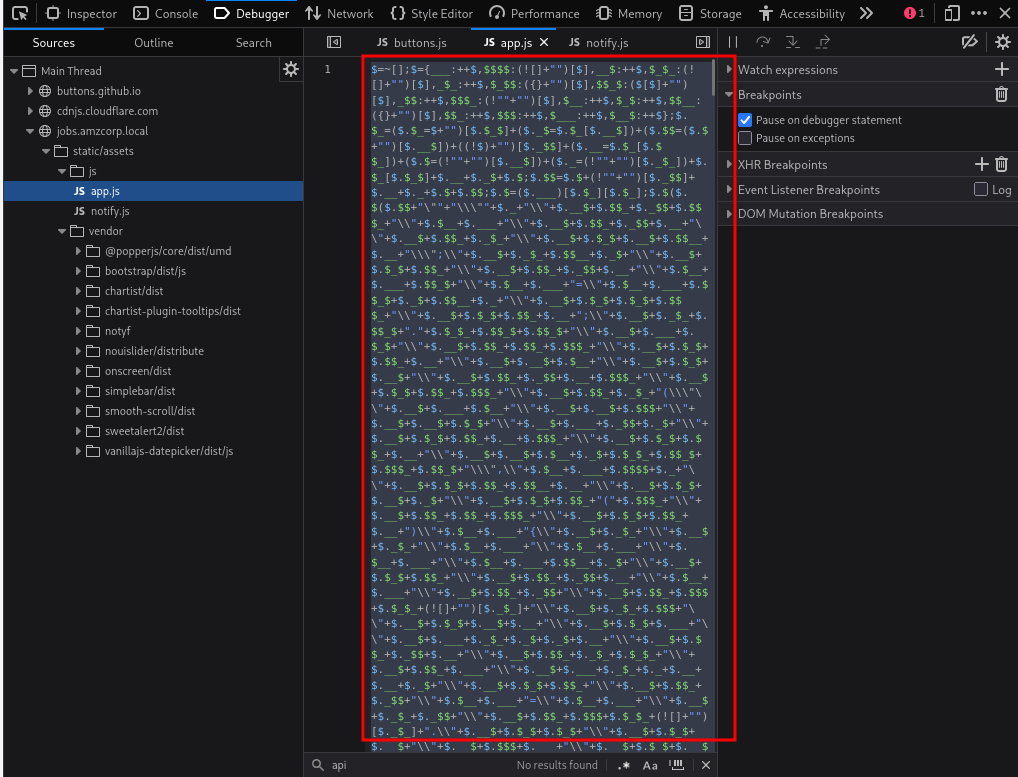
Task: Expand cdnjs.cloudflare.com domain
Action: click(x=30, y=111)
